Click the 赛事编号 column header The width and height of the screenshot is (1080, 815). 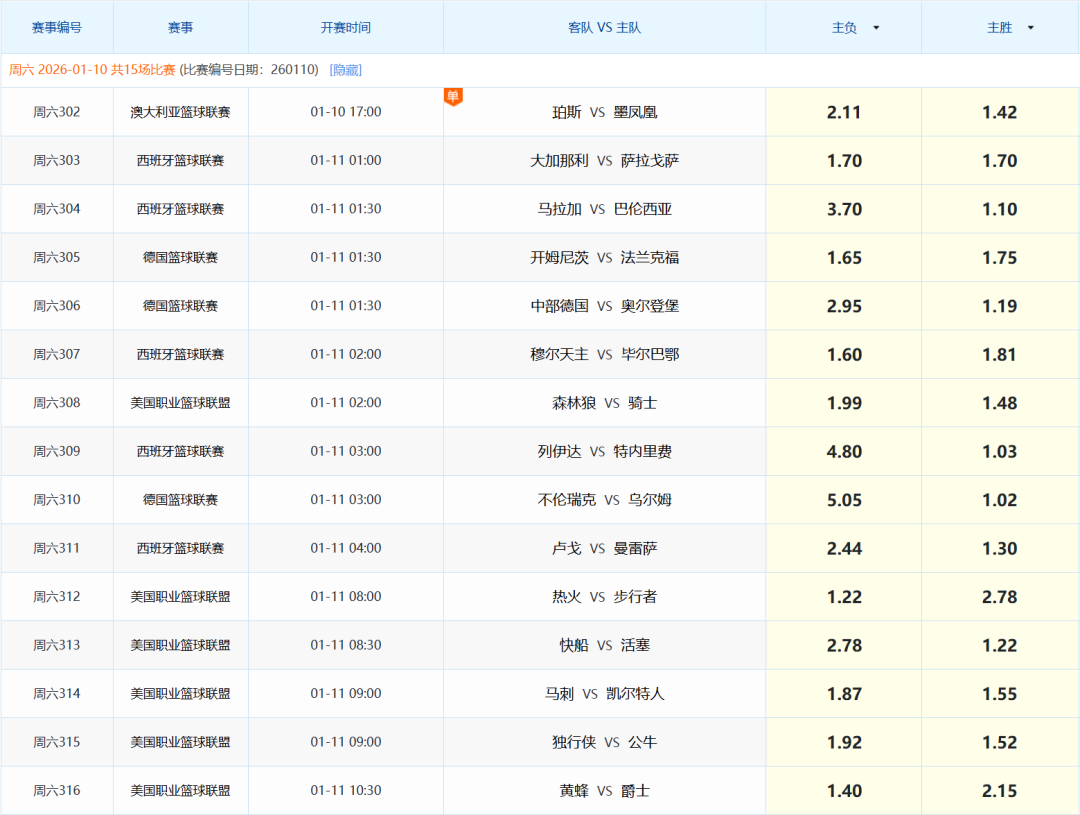pos(57,28)
